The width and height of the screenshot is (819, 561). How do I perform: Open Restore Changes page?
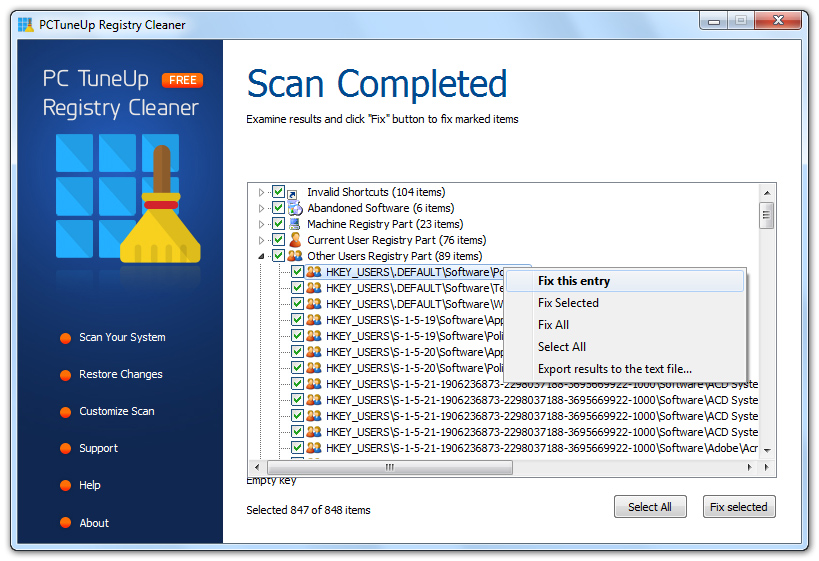pos(121,375)
